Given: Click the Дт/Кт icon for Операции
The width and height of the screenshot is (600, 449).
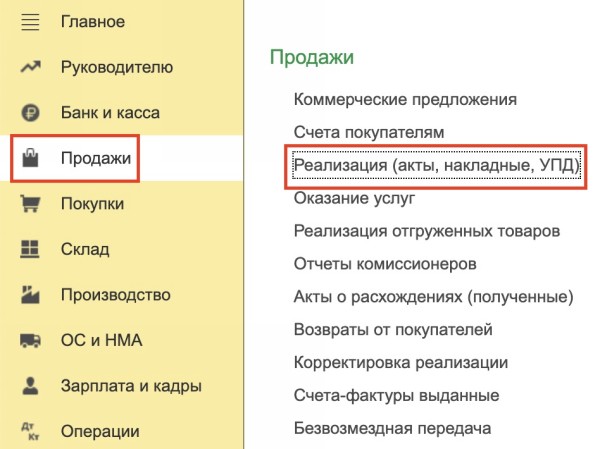Looking at the screenshot, I should coord(30,431).
